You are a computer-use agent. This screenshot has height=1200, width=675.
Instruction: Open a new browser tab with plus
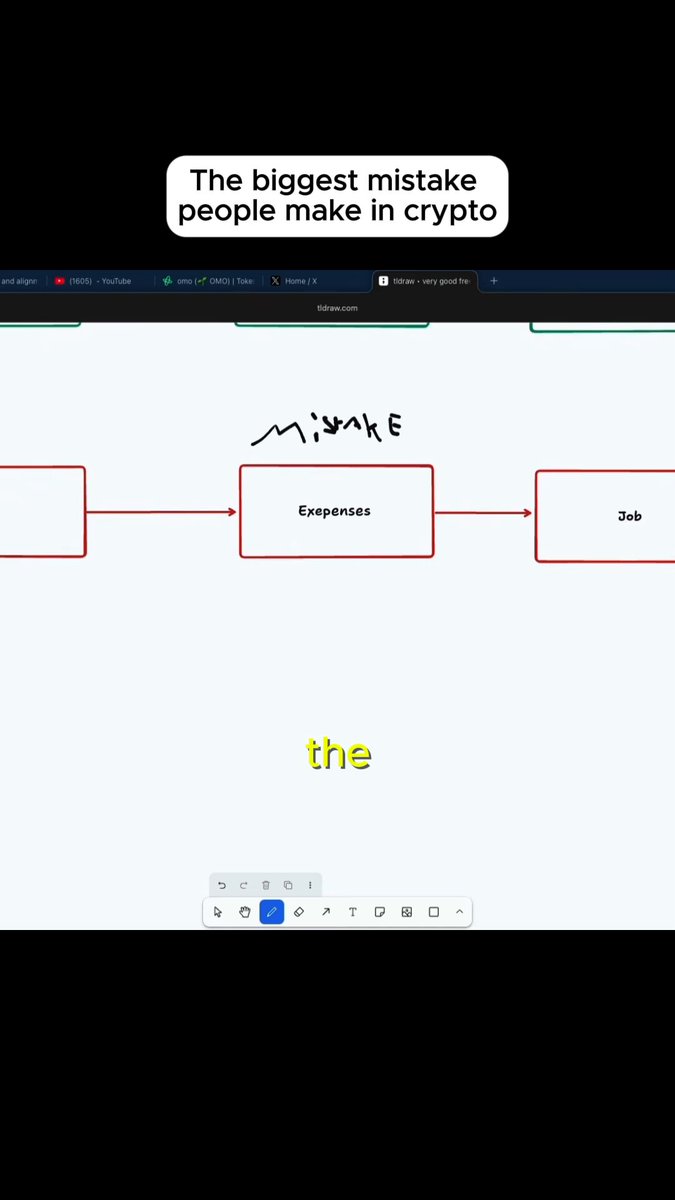pyautogui.click(x=494, y=281)
